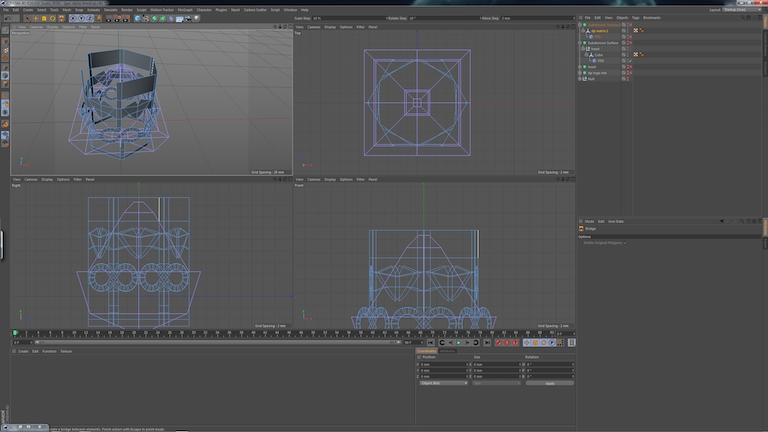The height and width of the screenshot is (432, 768).
Task: Click the timeline playhead at frame 0
Action: pyautogui.click(x=15, y=333)
